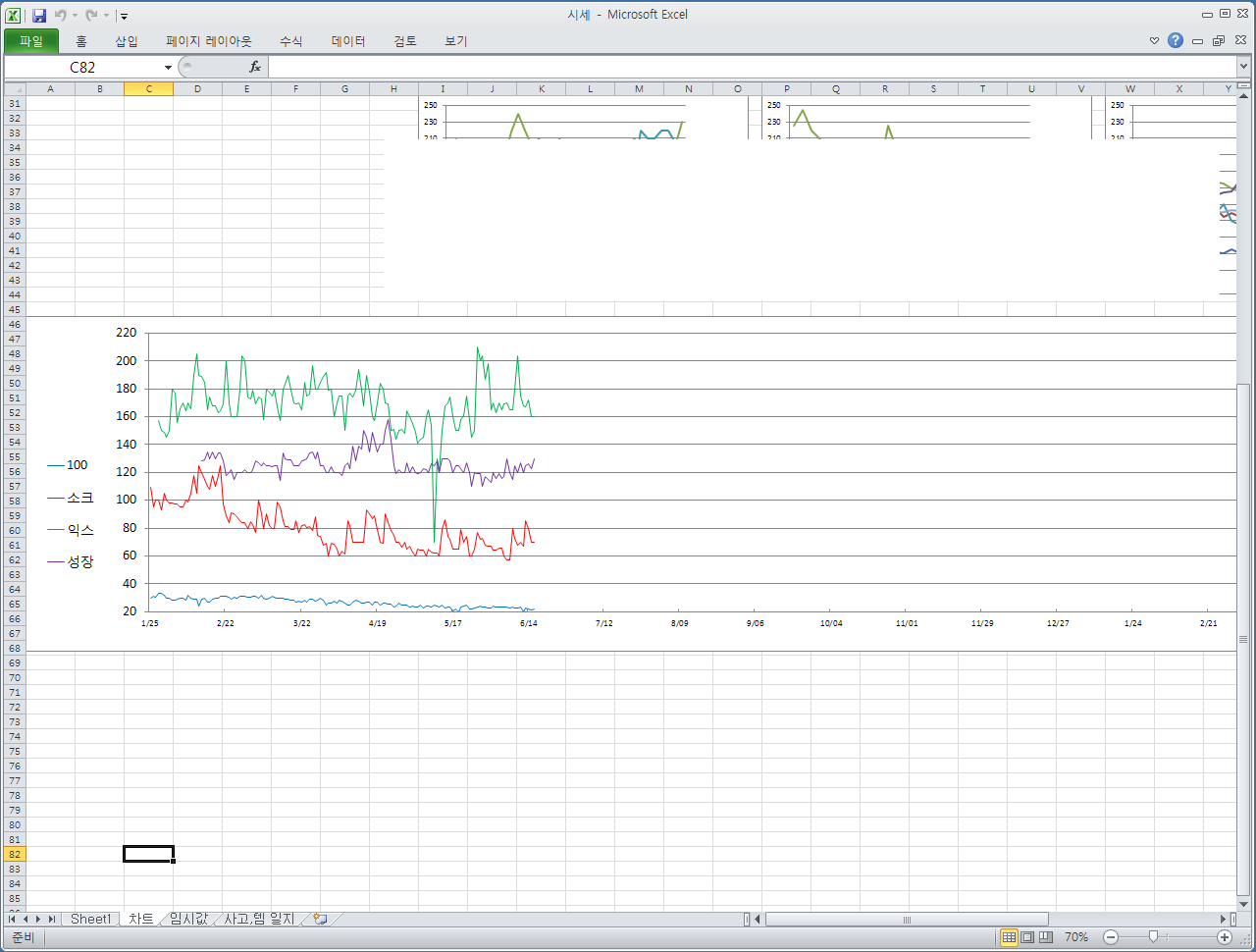
Task: Open the undo history dropdown arrow
Action: (x=75, y=16)
